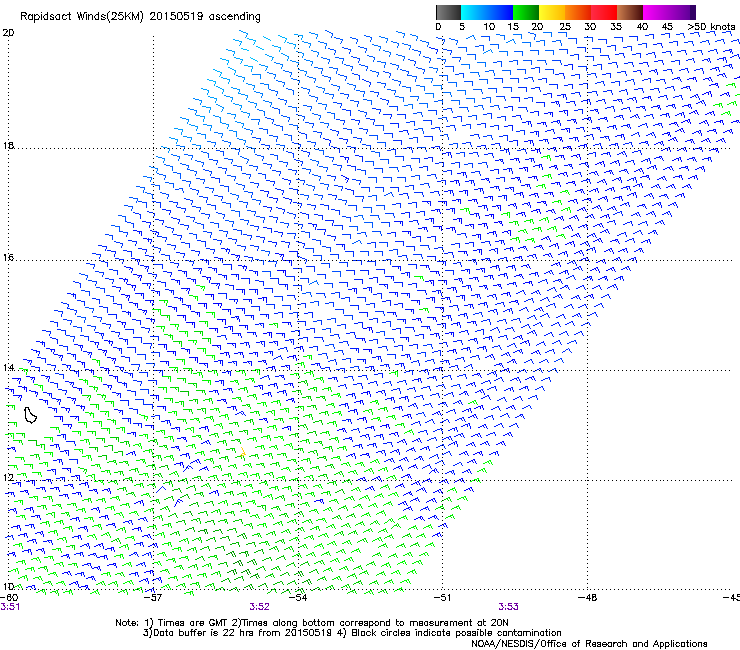Click the longitude label '-54'
740x650 pixels.
298,598
